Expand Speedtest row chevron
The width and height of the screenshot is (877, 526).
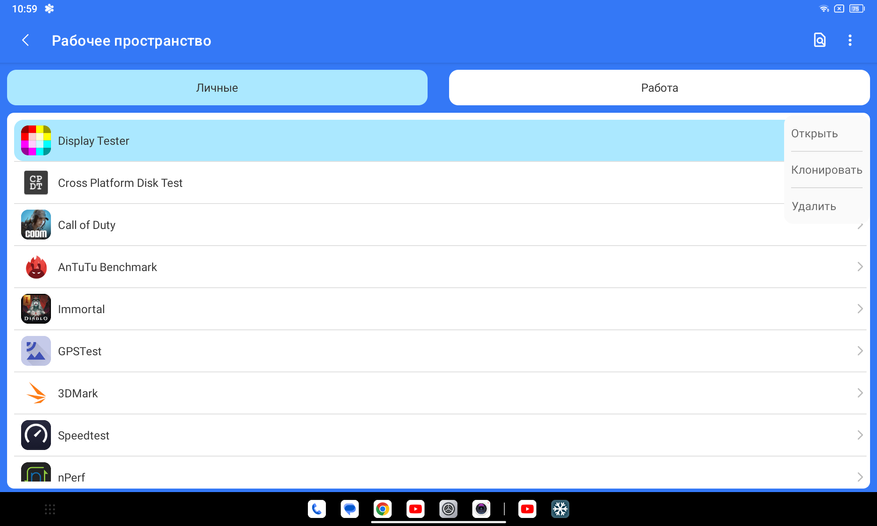(860, 435)
